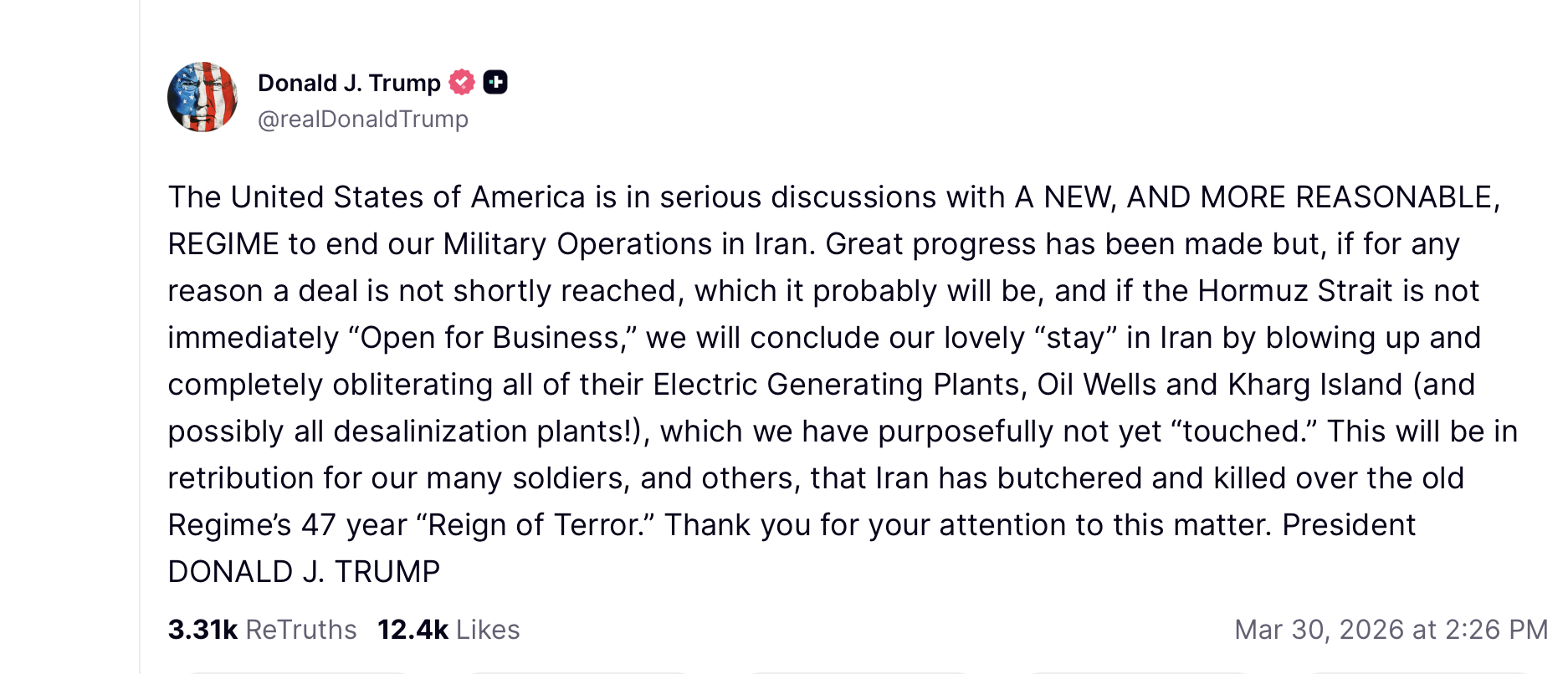Open the Mar 30, 2026 timestamp
Image resolution: width=1568 pixels, height=674 pixels.
point(1391,630)
